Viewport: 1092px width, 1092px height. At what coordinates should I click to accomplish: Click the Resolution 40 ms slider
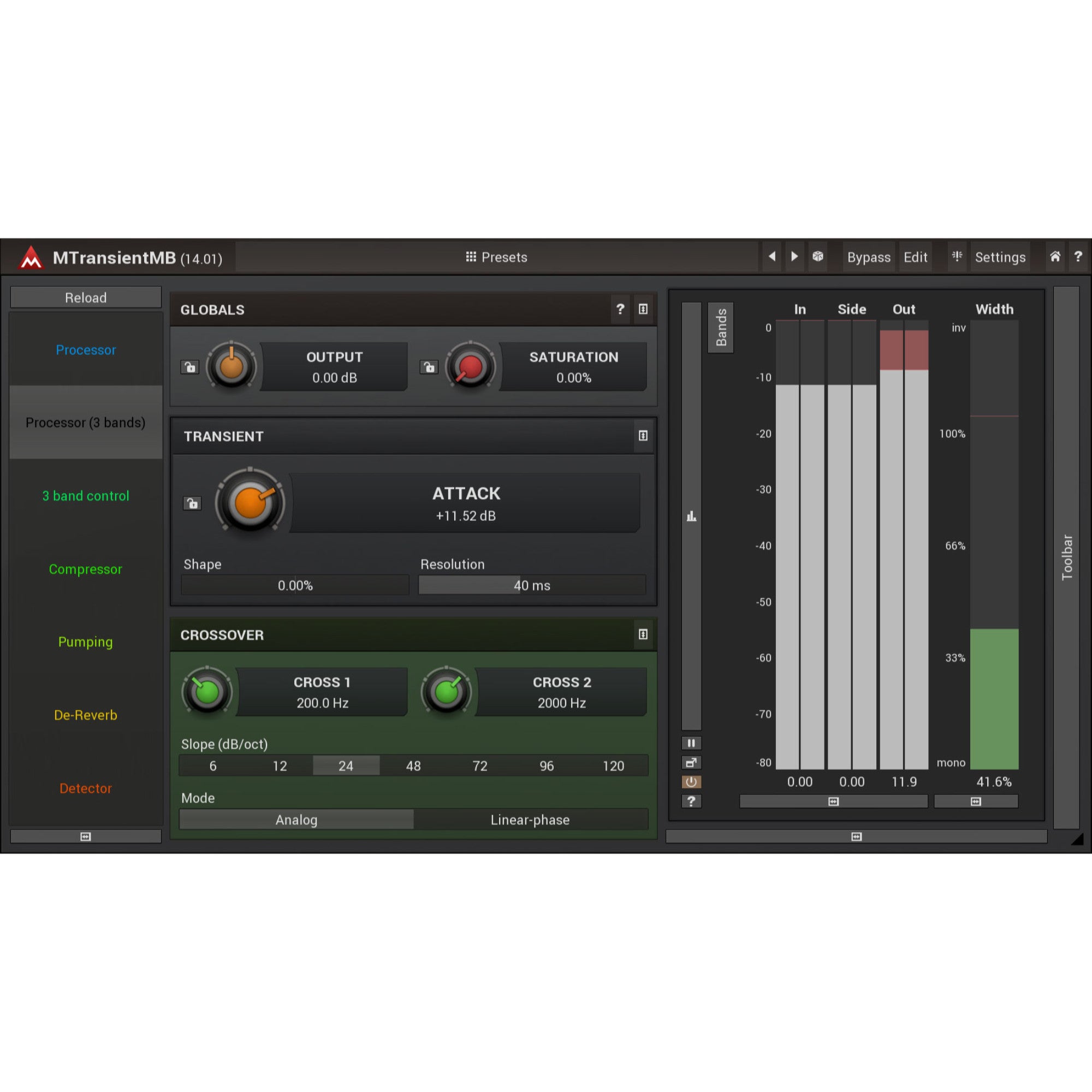tap(532, 585)
